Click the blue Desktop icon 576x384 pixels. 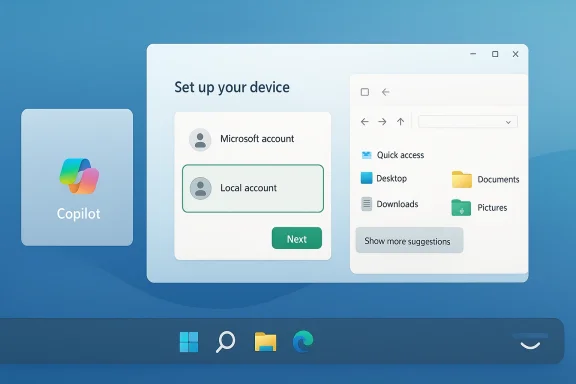(x=367, y=178)
